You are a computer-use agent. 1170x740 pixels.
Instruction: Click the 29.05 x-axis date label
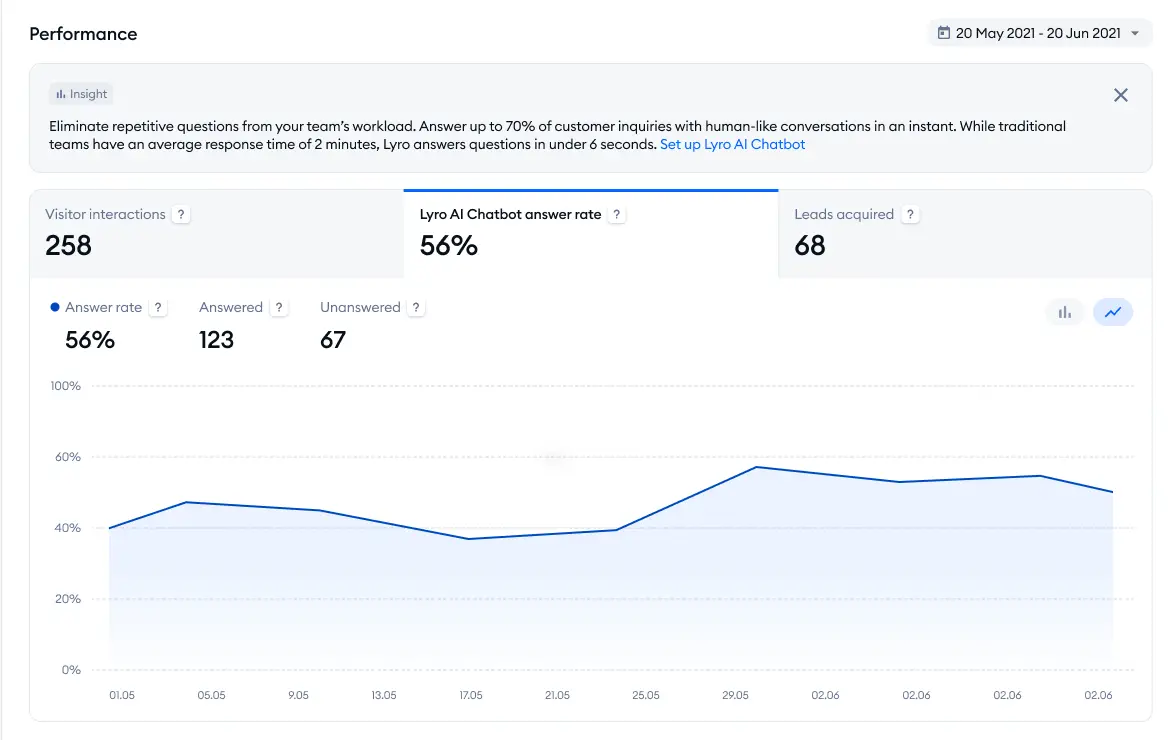tap(735, 695)
